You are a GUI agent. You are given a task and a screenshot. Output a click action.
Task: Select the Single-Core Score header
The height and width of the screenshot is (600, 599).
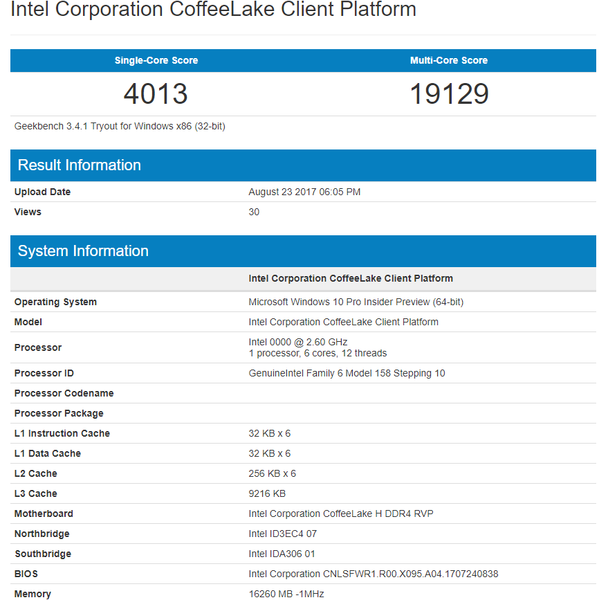pos(156,60)
